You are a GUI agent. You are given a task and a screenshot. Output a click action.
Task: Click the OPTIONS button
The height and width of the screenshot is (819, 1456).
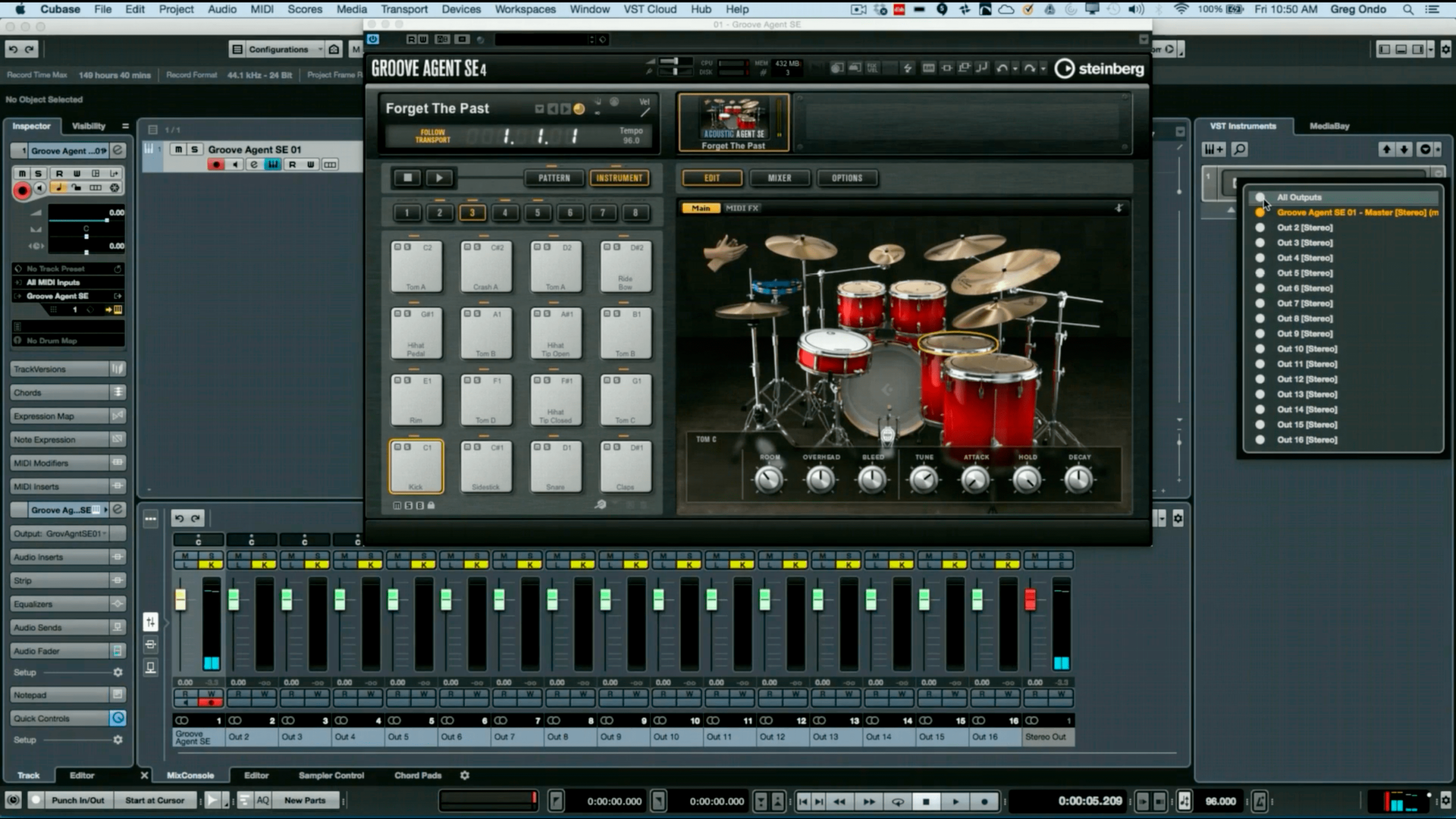(847, 178)
